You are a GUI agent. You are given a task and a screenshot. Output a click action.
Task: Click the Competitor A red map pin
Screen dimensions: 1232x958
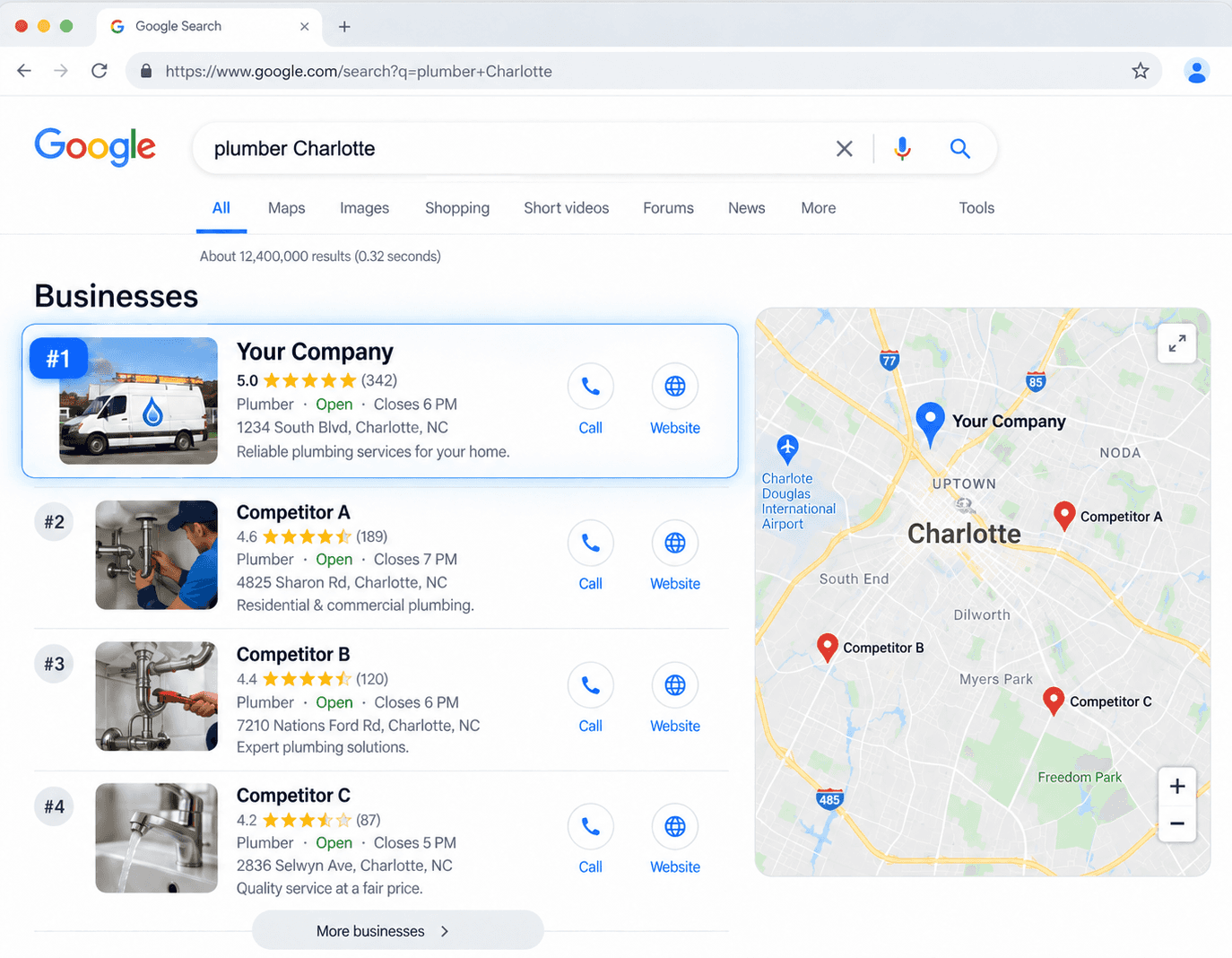pyautogui.click(x=1063, y=516)
